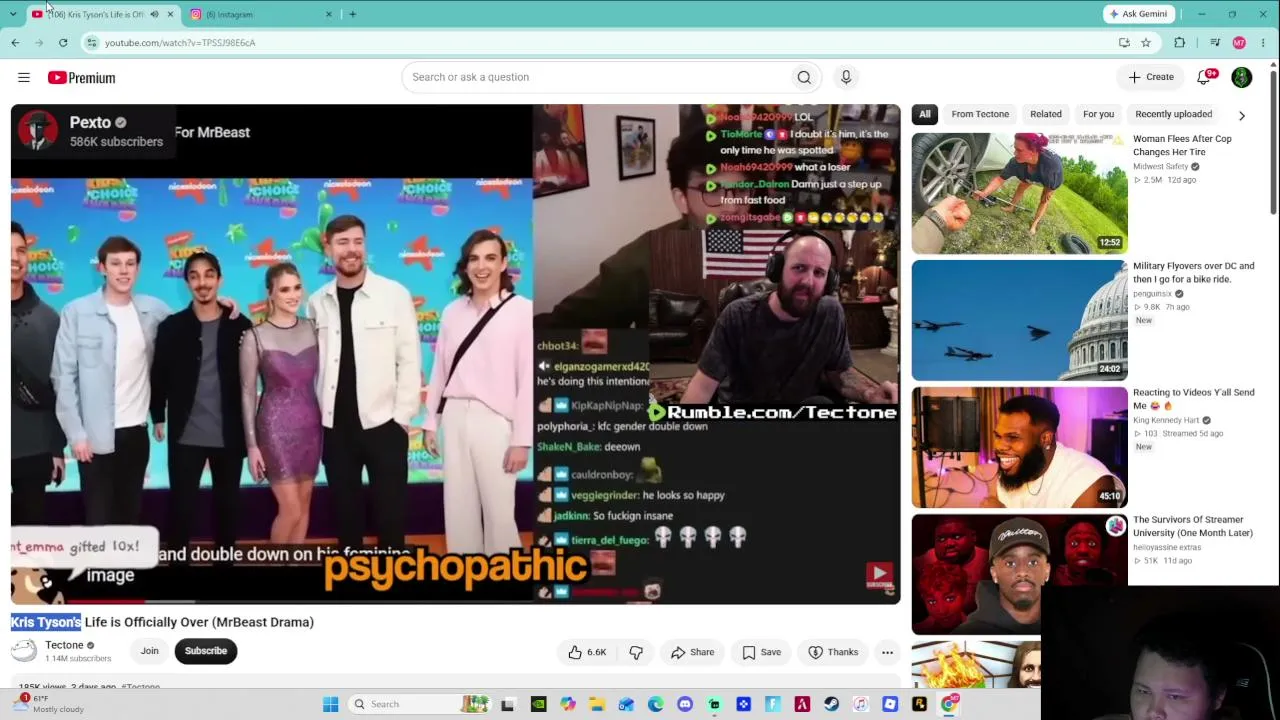Select the Recently uploaded chip

click(1174, 114)
